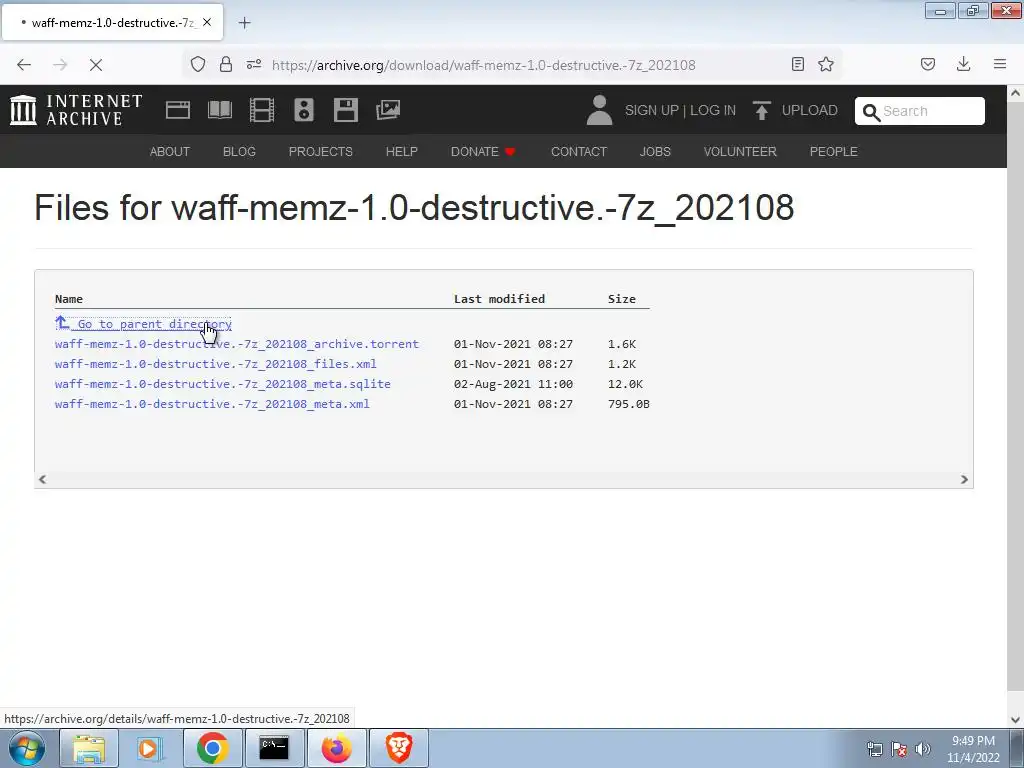
Task: Click LOG IN link
Action: [x=712, y=110]
